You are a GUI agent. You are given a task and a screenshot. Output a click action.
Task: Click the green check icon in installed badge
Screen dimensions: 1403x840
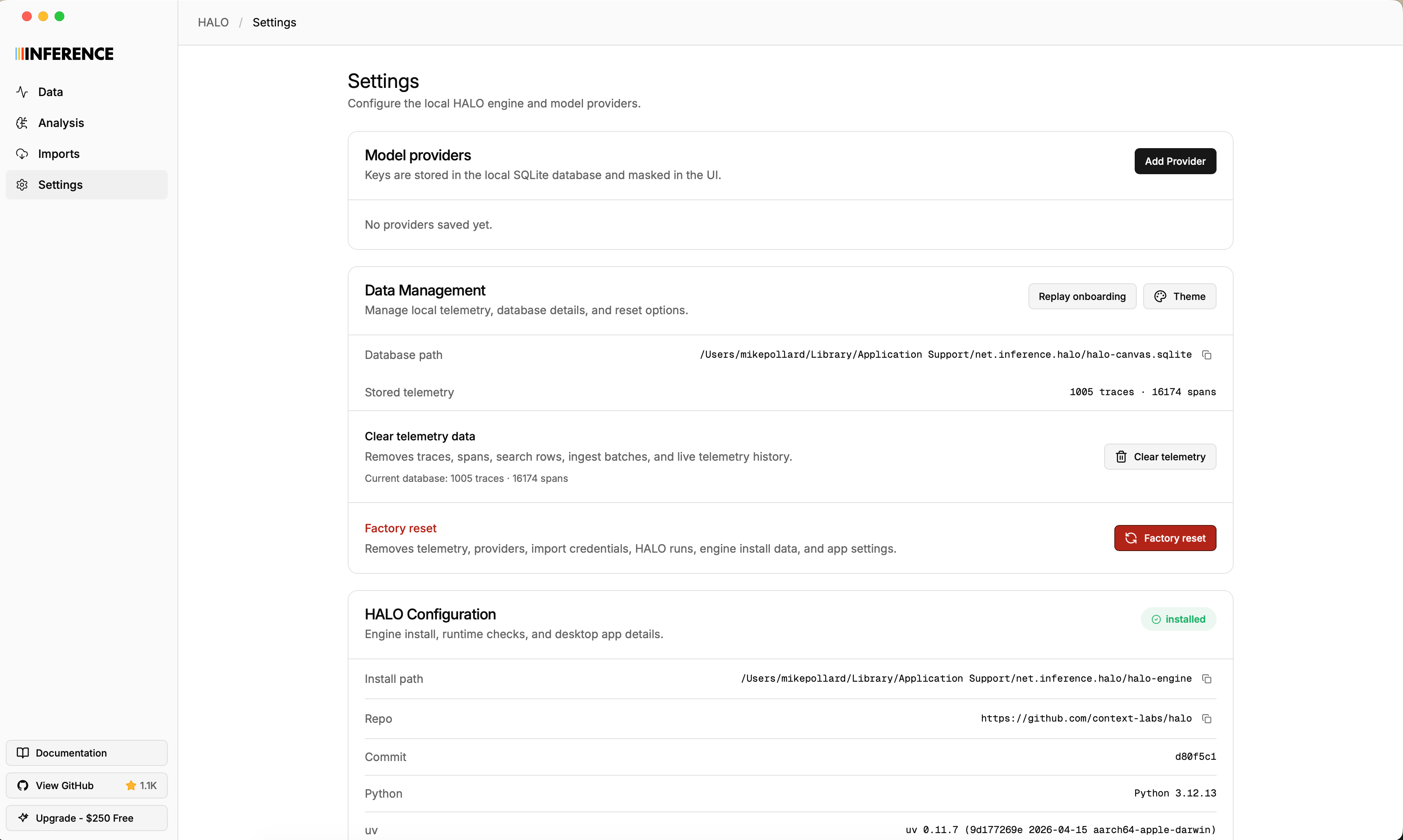pos(1156,619)
